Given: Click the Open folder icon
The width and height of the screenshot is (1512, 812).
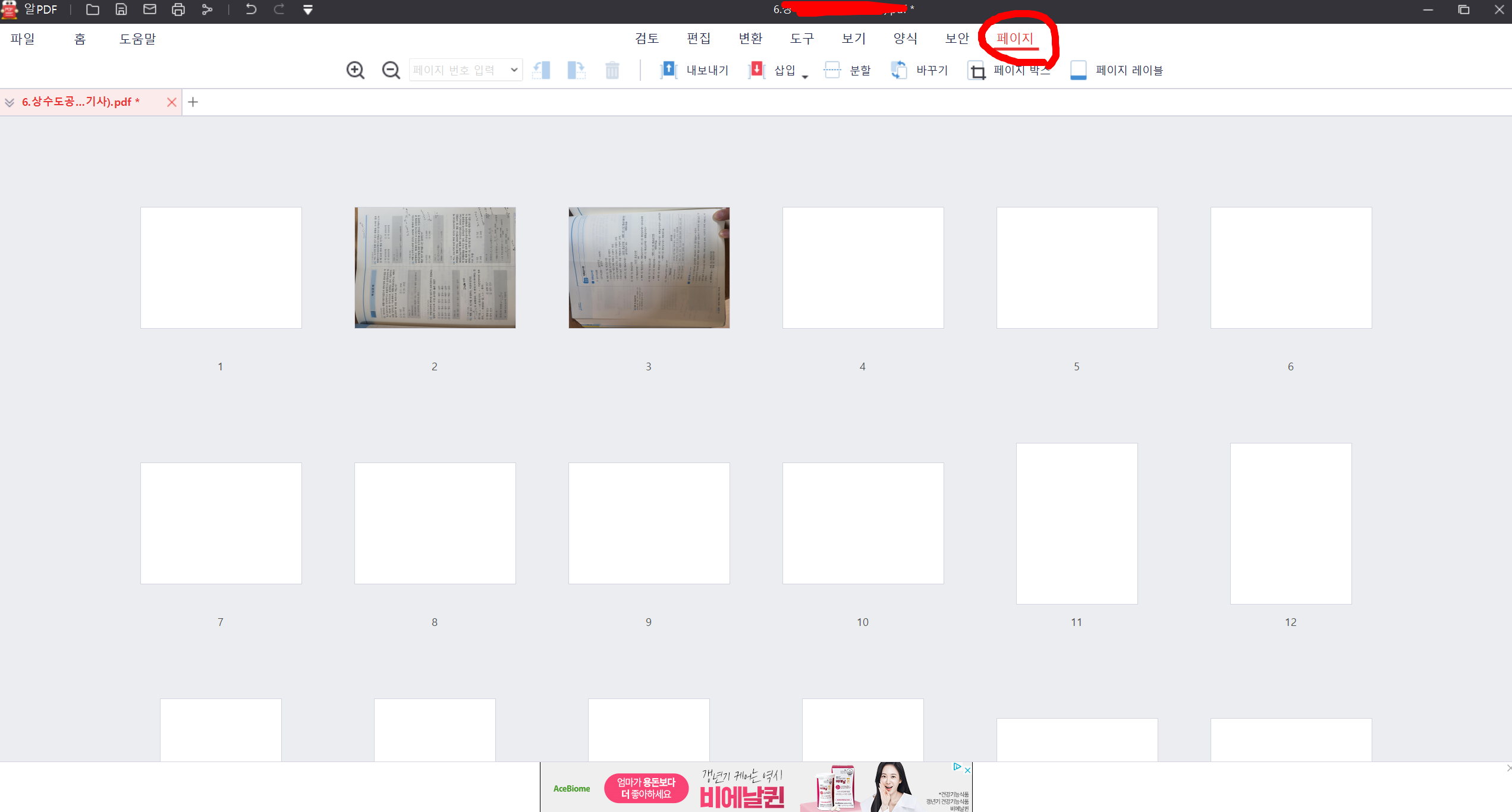Looking at the screenshot, I should click(92, 10).
